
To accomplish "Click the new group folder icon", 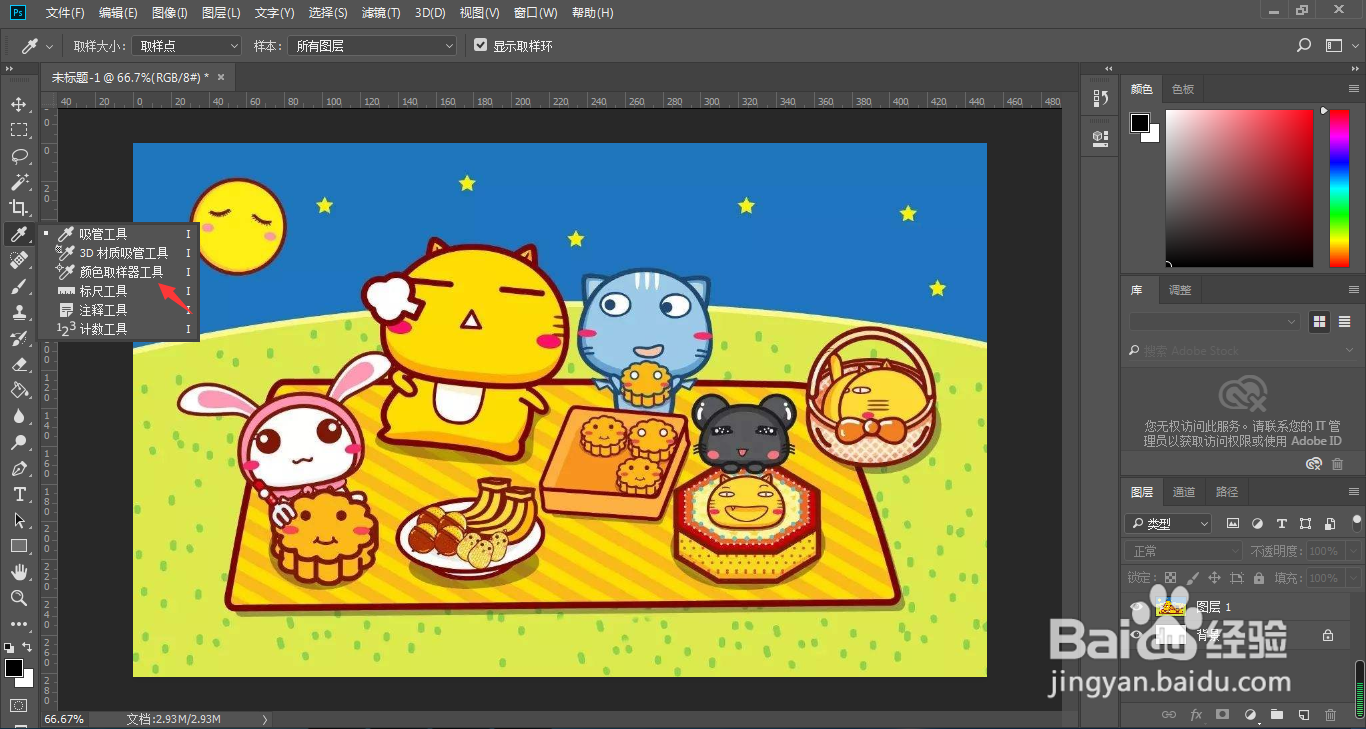I will point(1276,715).
